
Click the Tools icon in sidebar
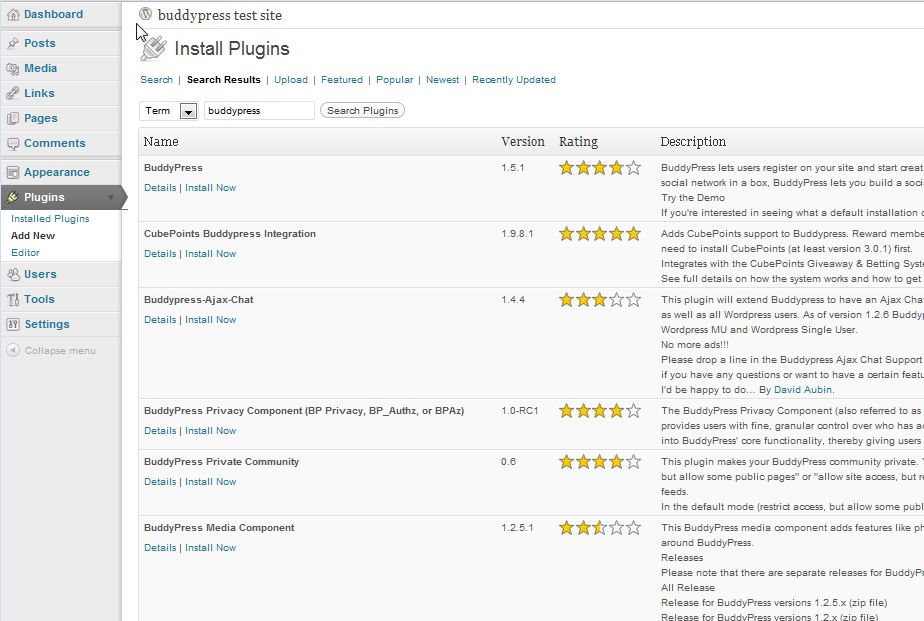(x=13, y=299)
